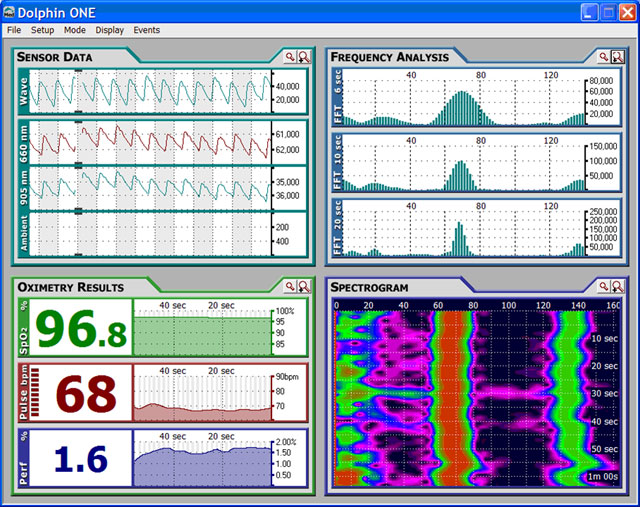
Task: Open the File menu
Action: pos(14,31)
